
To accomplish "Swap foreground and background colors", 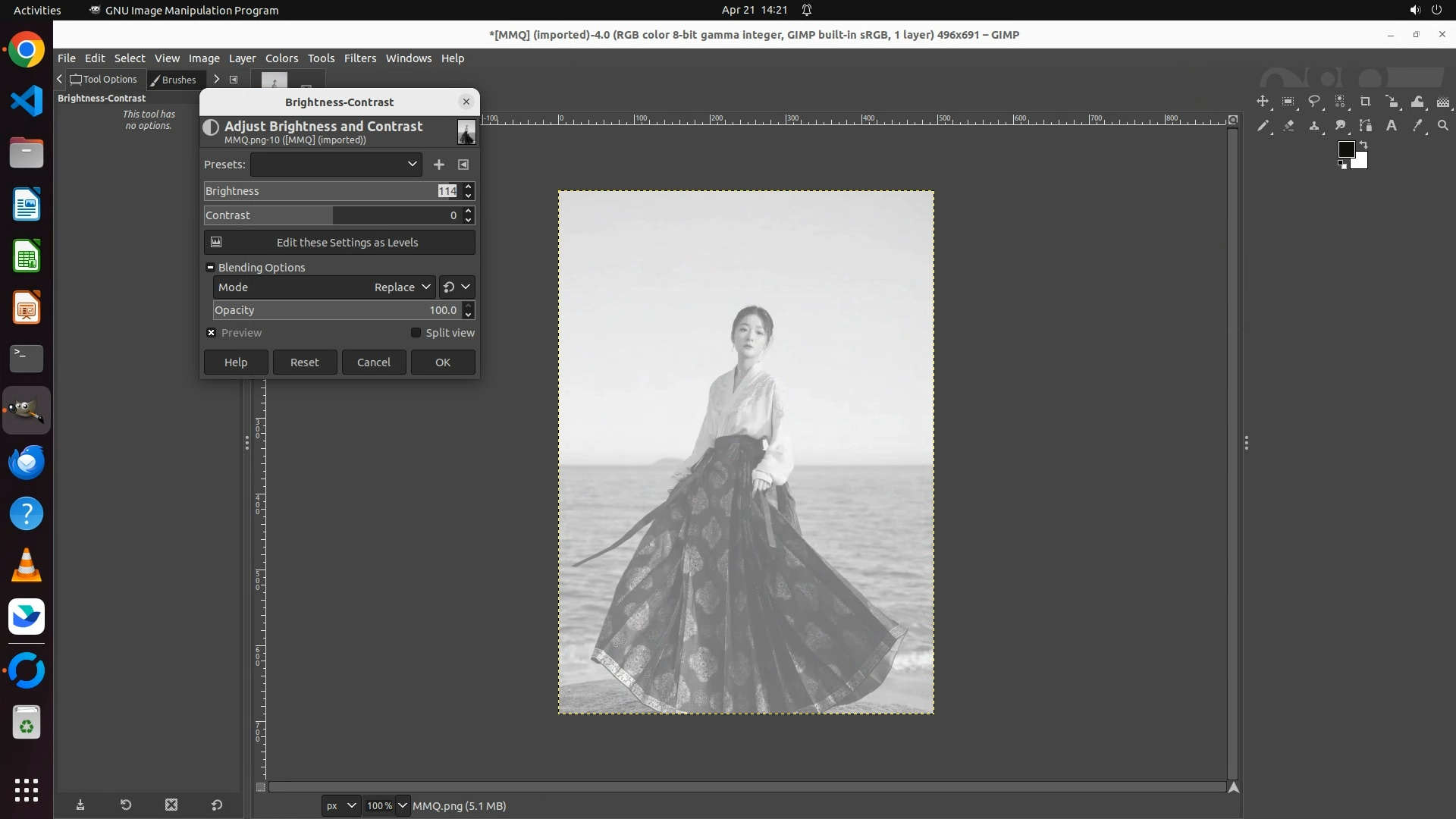I will (x=1363, y=144).
